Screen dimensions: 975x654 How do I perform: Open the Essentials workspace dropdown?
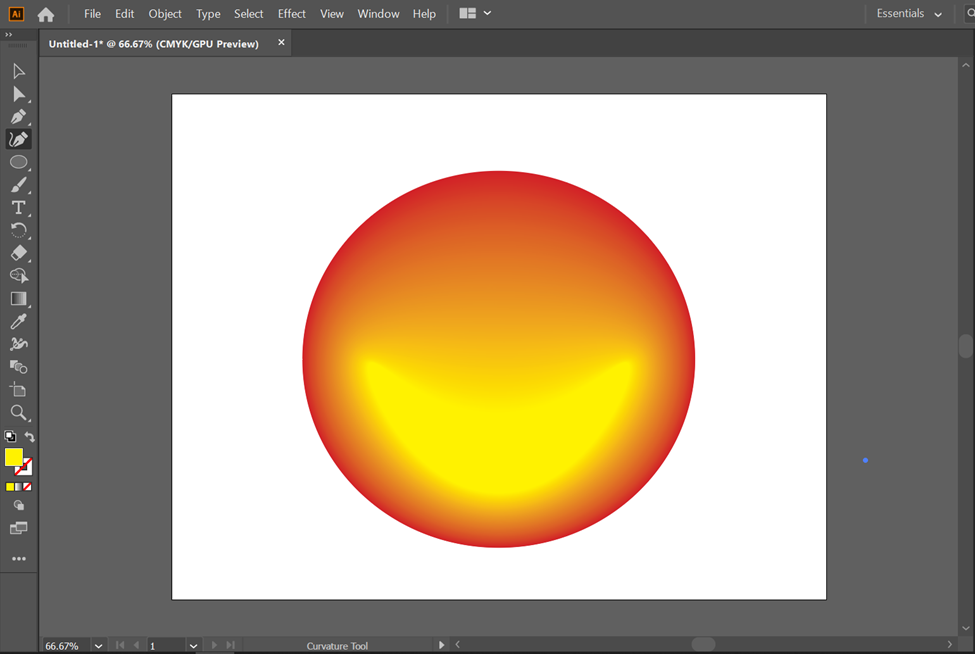click(909, 14)
